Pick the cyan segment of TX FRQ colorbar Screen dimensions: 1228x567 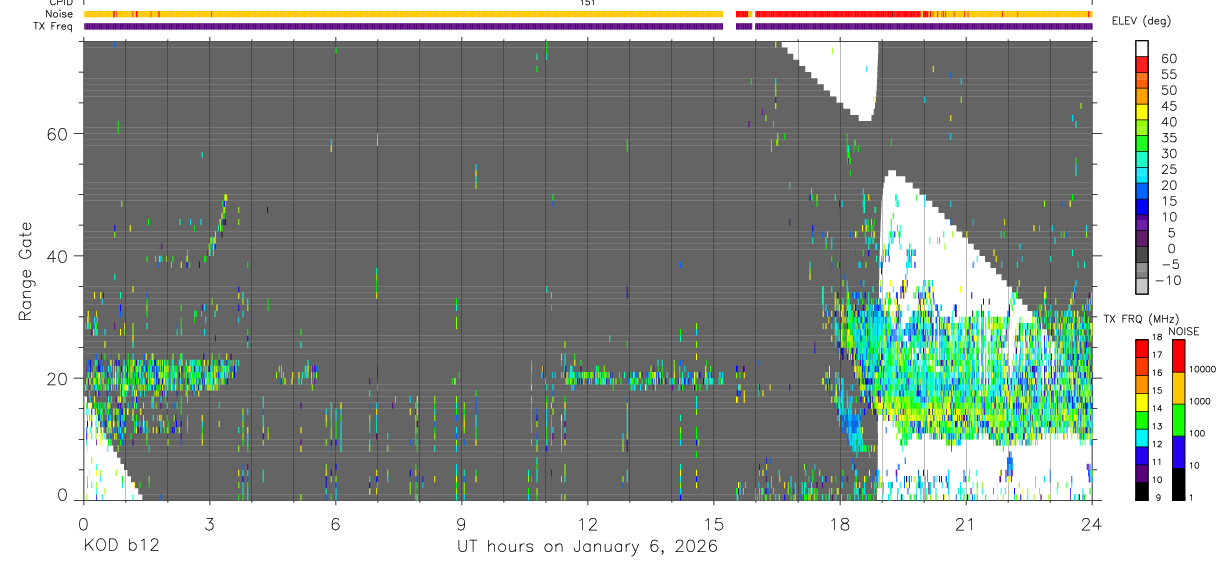coord(1141,438)
